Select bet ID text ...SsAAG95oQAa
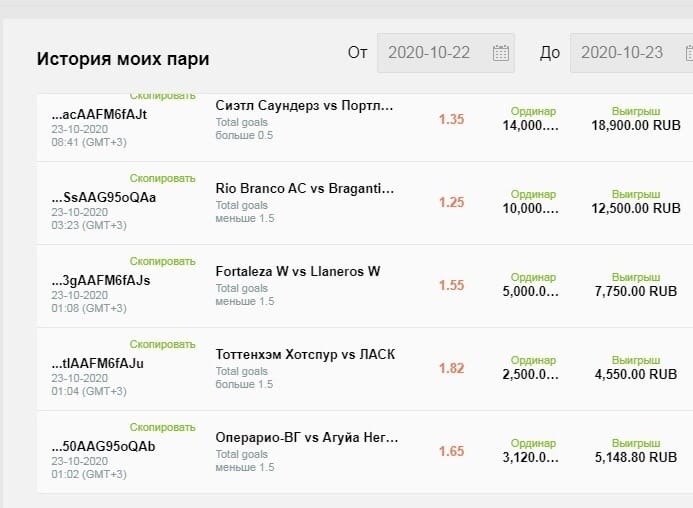This screenshot has width=693, height=508. click(103, 197)
